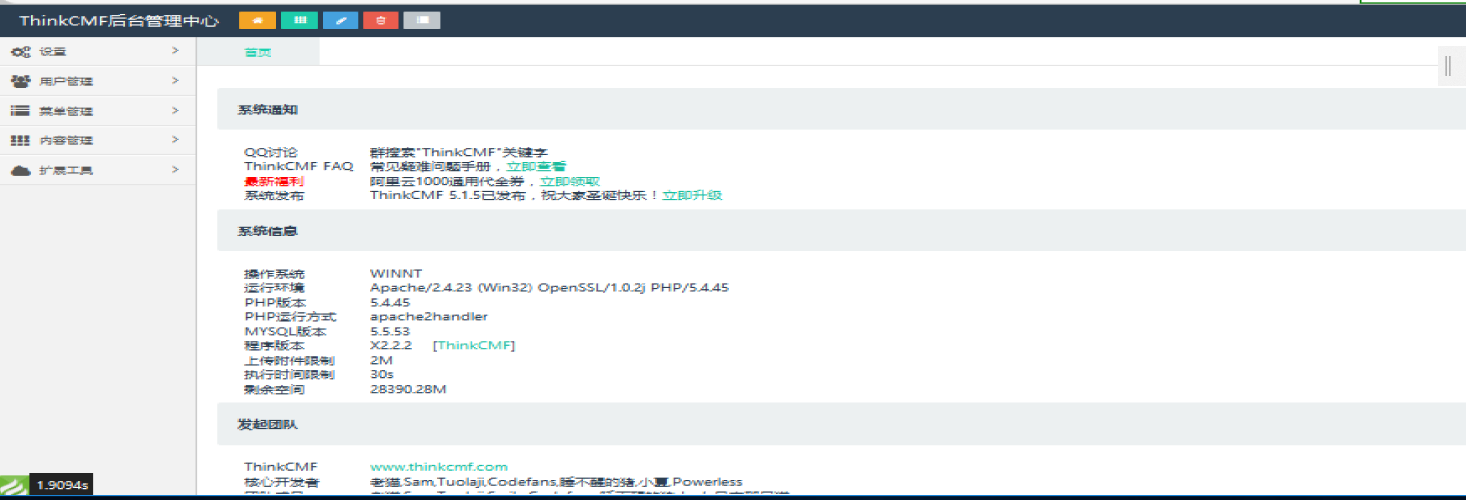The width and height of the screenshot is (1466, 500).
Task: Click the vertical bars toggle at right edge
Action: pyautogui.click(x=1448, y=66)
